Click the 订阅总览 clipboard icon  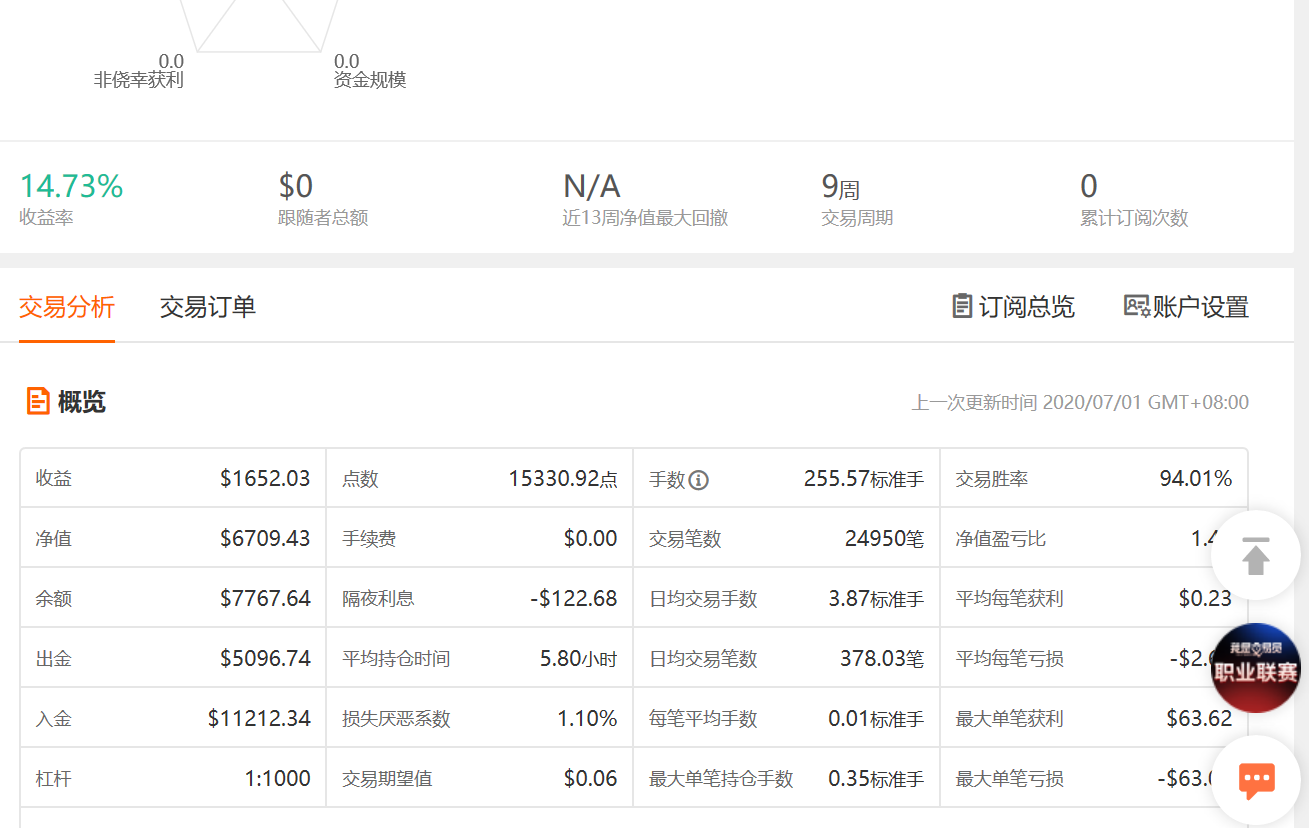(x=962, y=306)
